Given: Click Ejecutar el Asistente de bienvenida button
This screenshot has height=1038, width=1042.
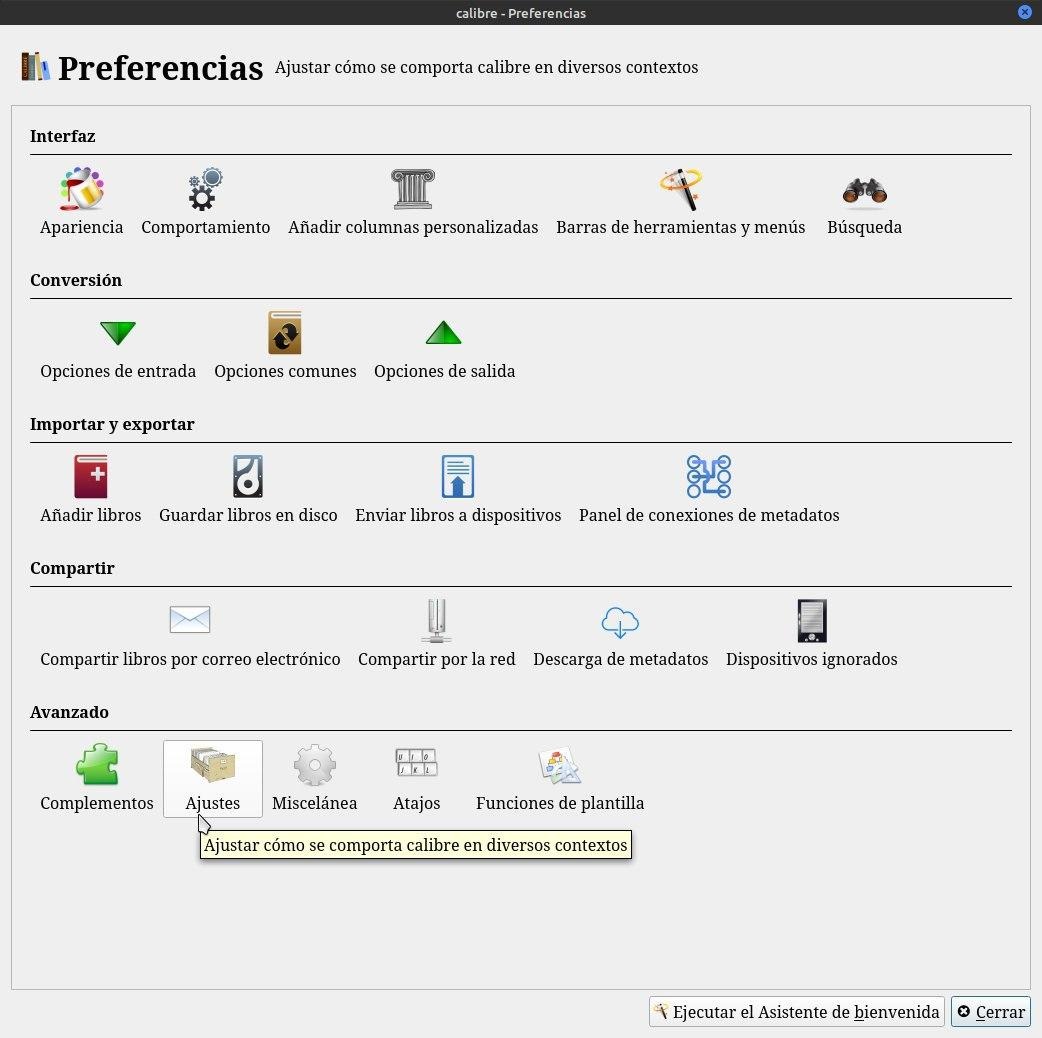Looking at the screenshot, I should click(x=796, y=1011).
